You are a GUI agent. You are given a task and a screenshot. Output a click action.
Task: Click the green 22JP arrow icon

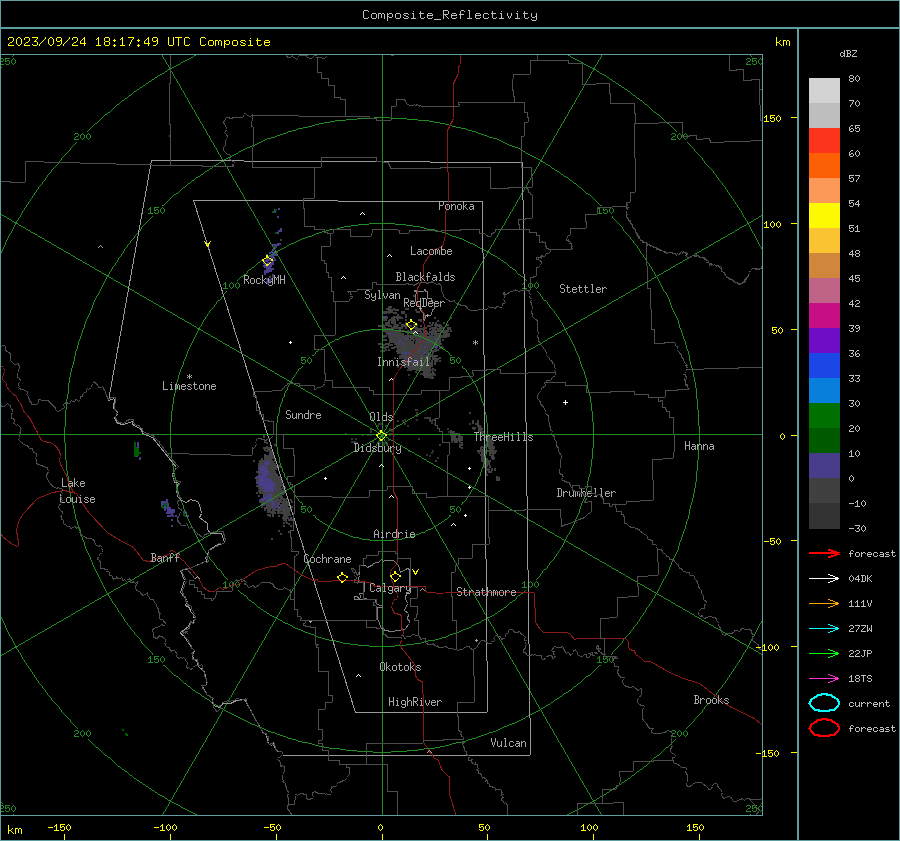(x=824, y=653)
